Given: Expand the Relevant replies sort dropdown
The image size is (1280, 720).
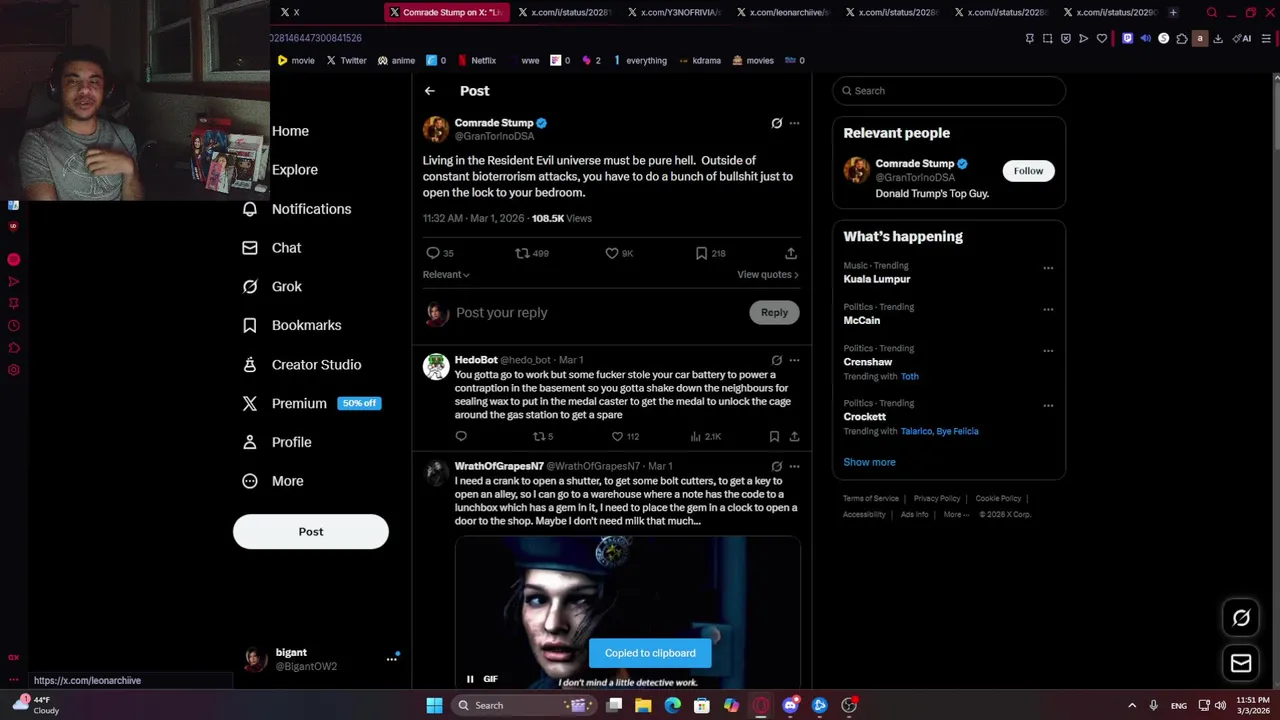Looking at the screenshot, I should pos(446,274).
